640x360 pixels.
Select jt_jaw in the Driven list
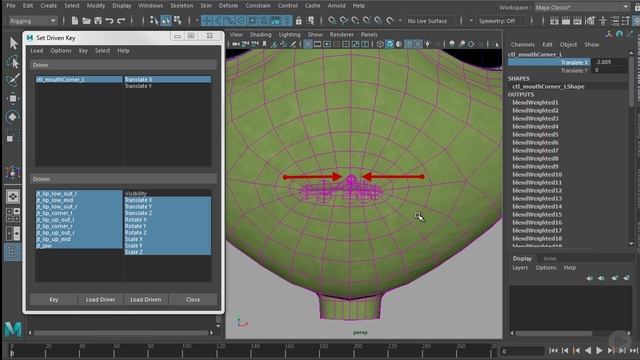click(79, 246)
